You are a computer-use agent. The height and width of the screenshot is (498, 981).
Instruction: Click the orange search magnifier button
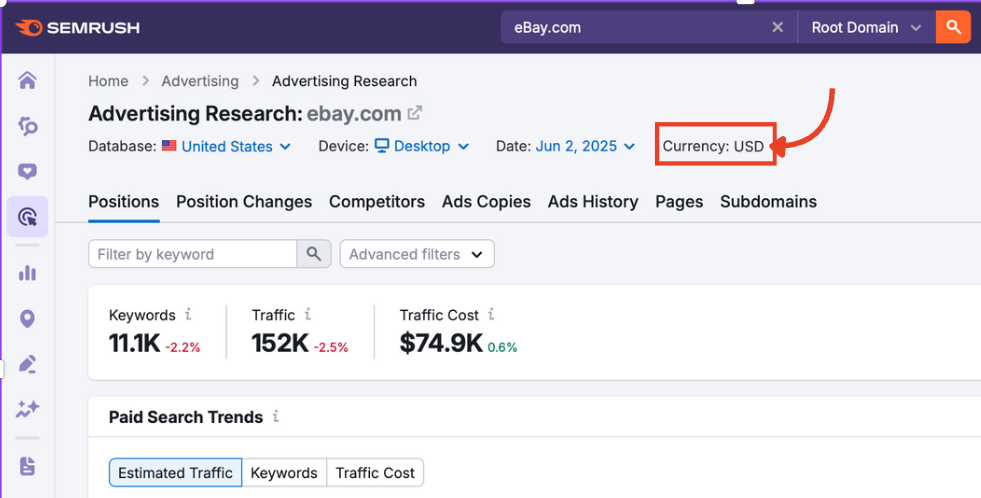pyautogui.click(x=953, y=28)
